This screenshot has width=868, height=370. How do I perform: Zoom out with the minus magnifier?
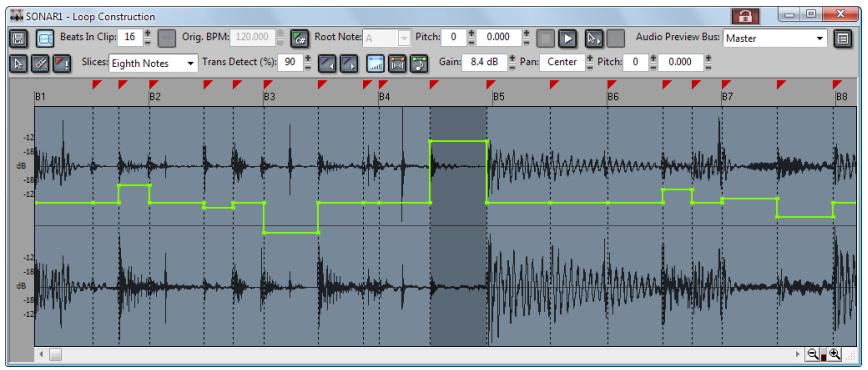812,354
